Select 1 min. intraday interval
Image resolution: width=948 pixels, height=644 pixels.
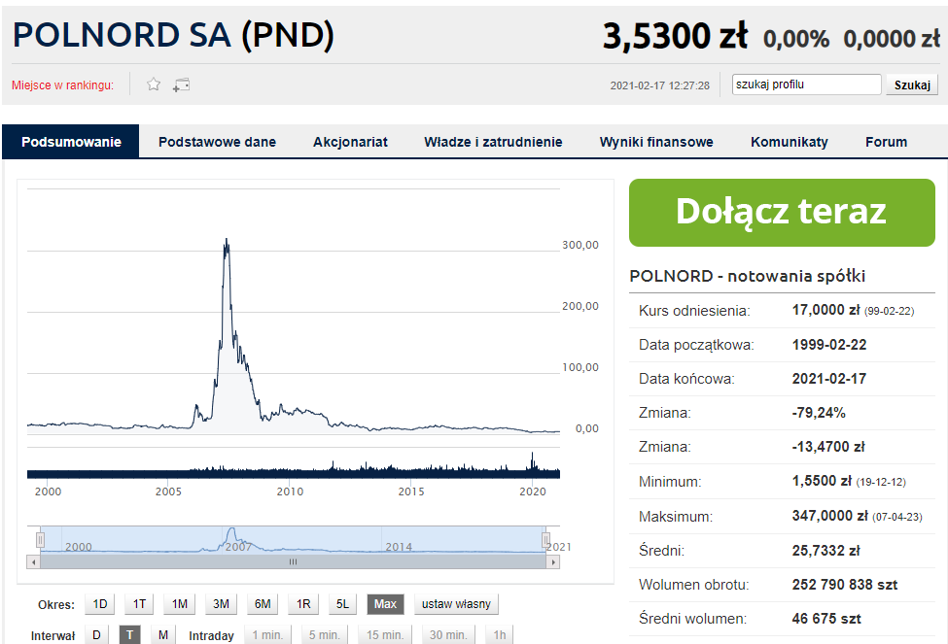267,635
